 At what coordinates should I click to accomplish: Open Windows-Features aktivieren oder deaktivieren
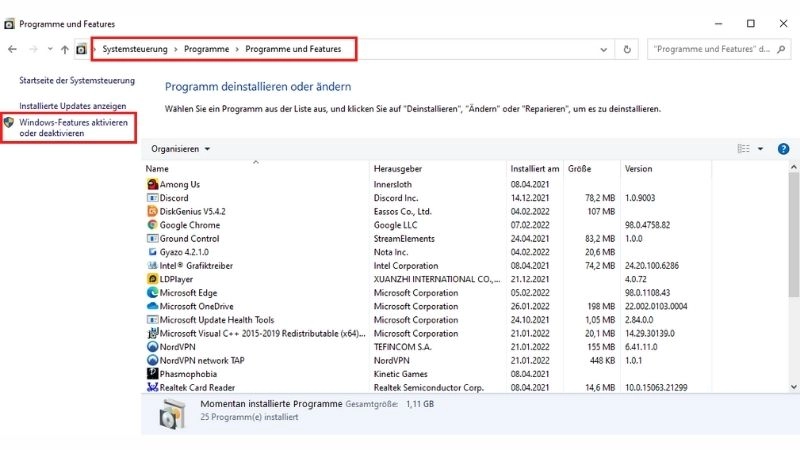(73, 128)
